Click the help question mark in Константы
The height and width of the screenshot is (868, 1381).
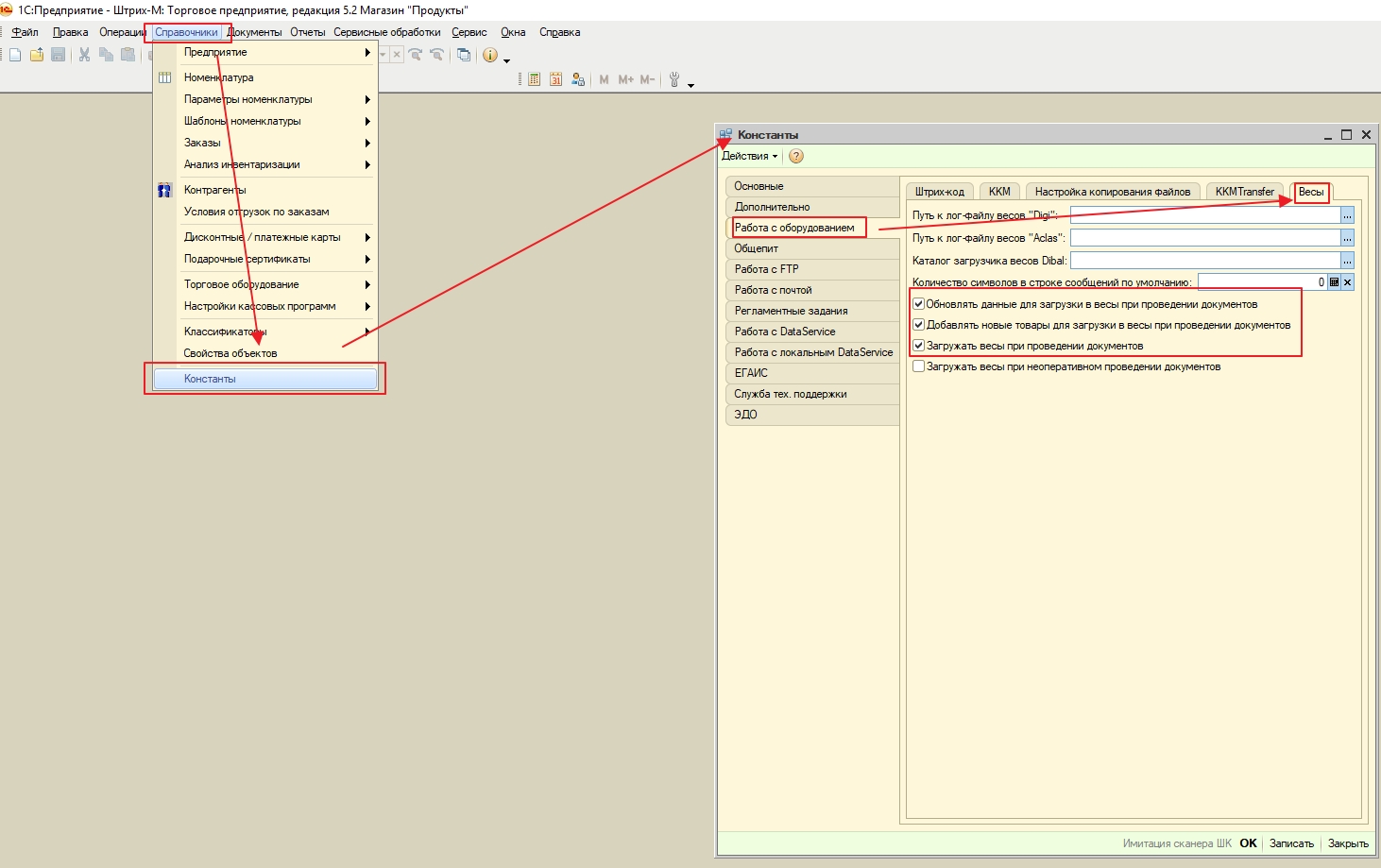(x=796, y=157)
